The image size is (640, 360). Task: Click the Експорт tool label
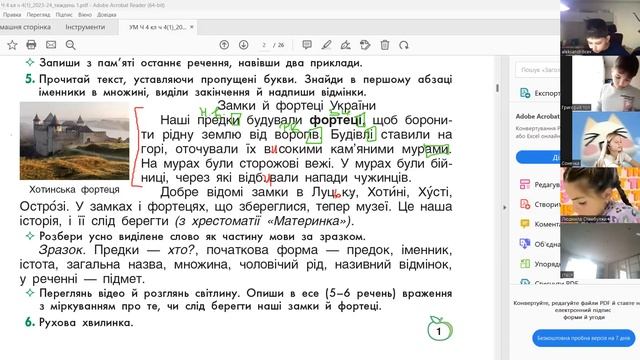click(x=547, y=93)
